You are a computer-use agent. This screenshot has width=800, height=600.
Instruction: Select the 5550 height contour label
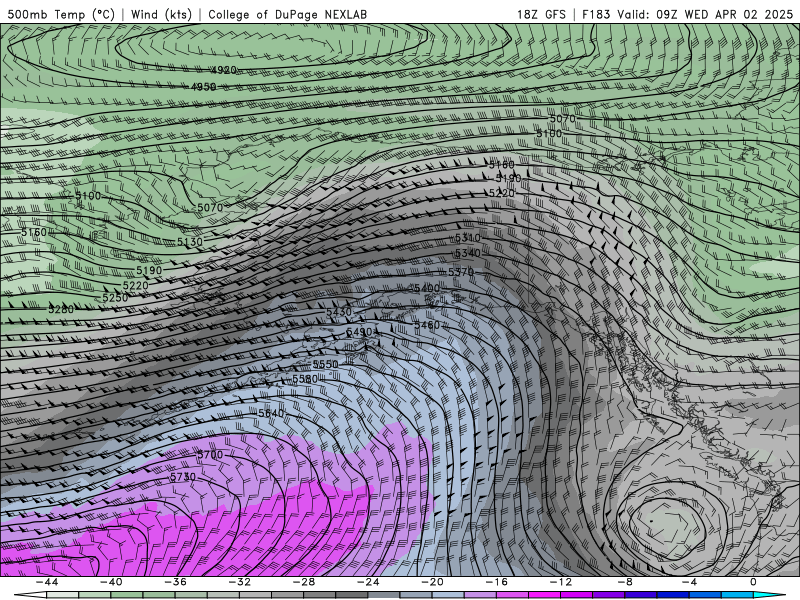325,364
